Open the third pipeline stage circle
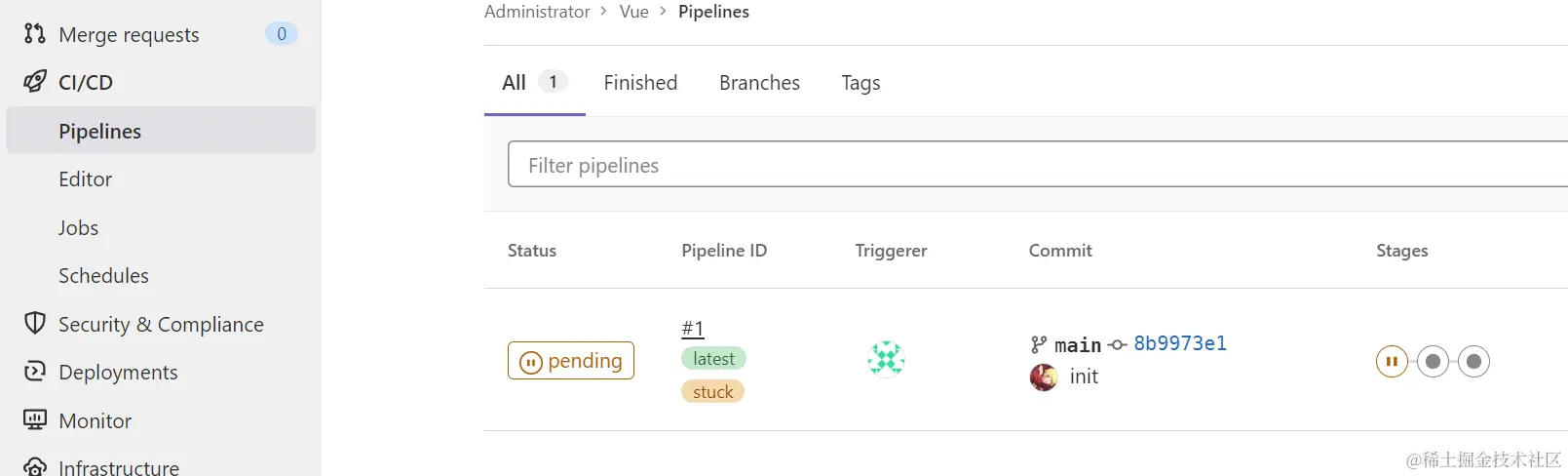The height and width of the screenshot is (476, 1568). 1473,362
